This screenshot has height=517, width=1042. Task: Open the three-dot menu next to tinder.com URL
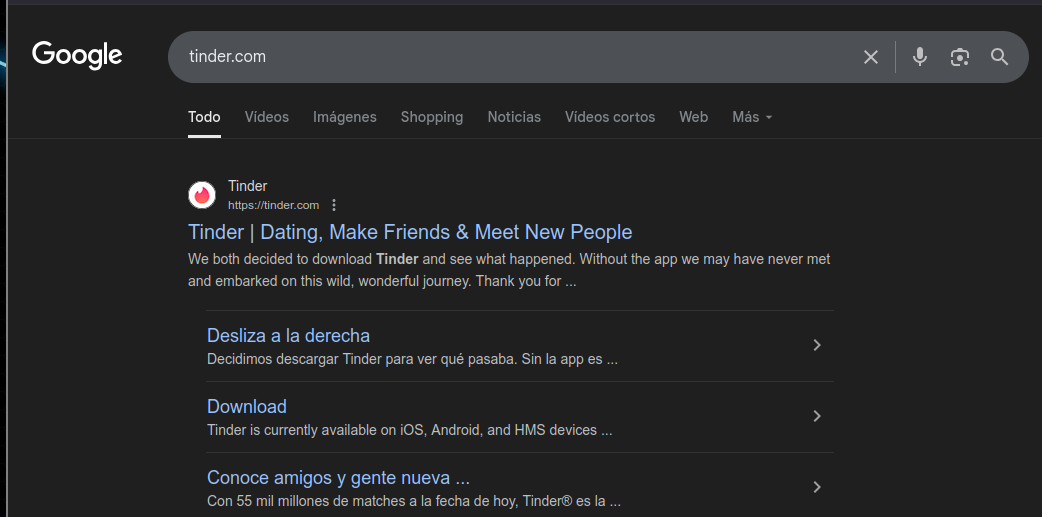[x=334, y=205]
